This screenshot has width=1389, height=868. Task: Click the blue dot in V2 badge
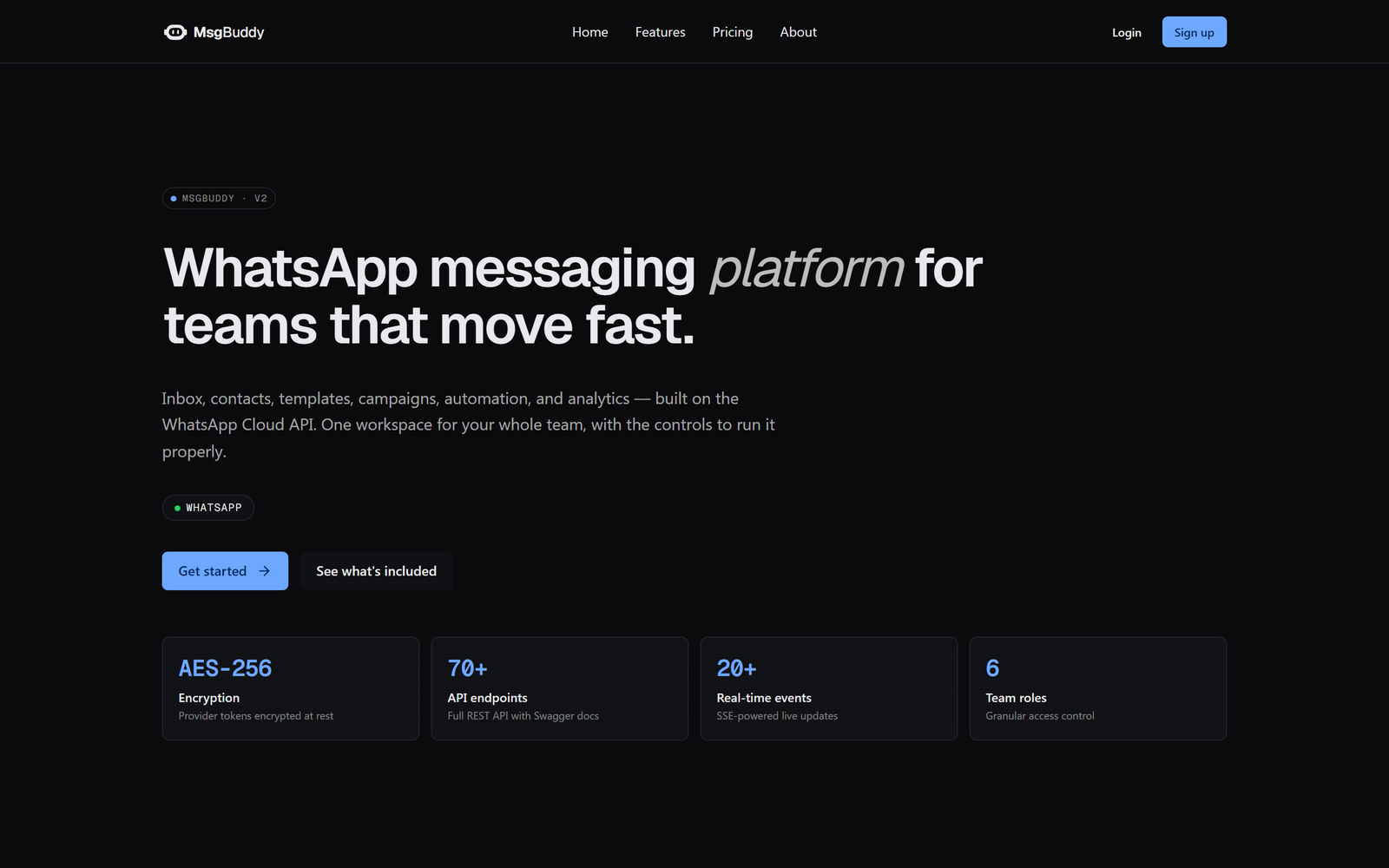pos(174,199)
